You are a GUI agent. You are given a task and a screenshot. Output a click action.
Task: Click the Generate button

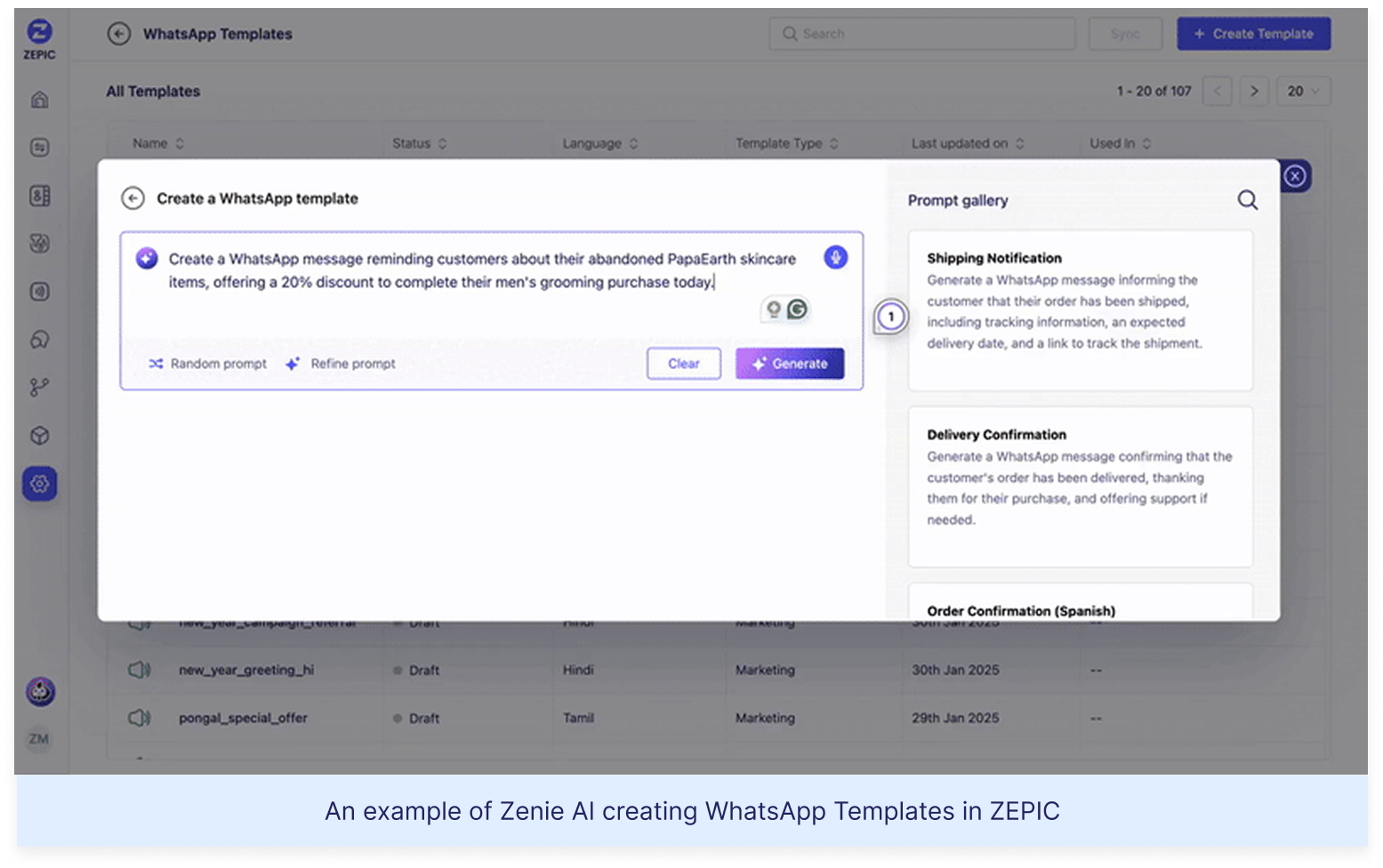[x=790, y=364]
